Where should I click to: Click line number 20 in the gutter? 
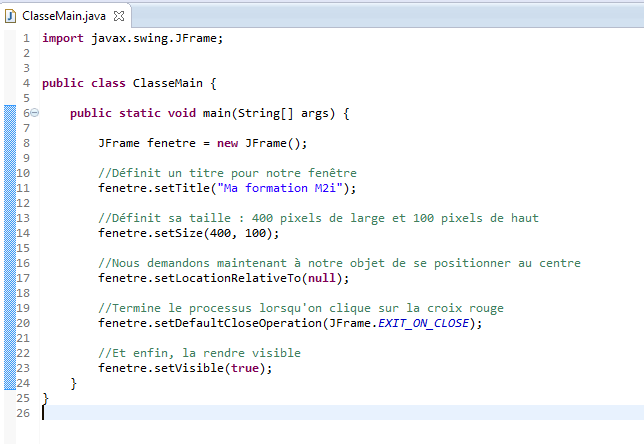coord(24,323)
